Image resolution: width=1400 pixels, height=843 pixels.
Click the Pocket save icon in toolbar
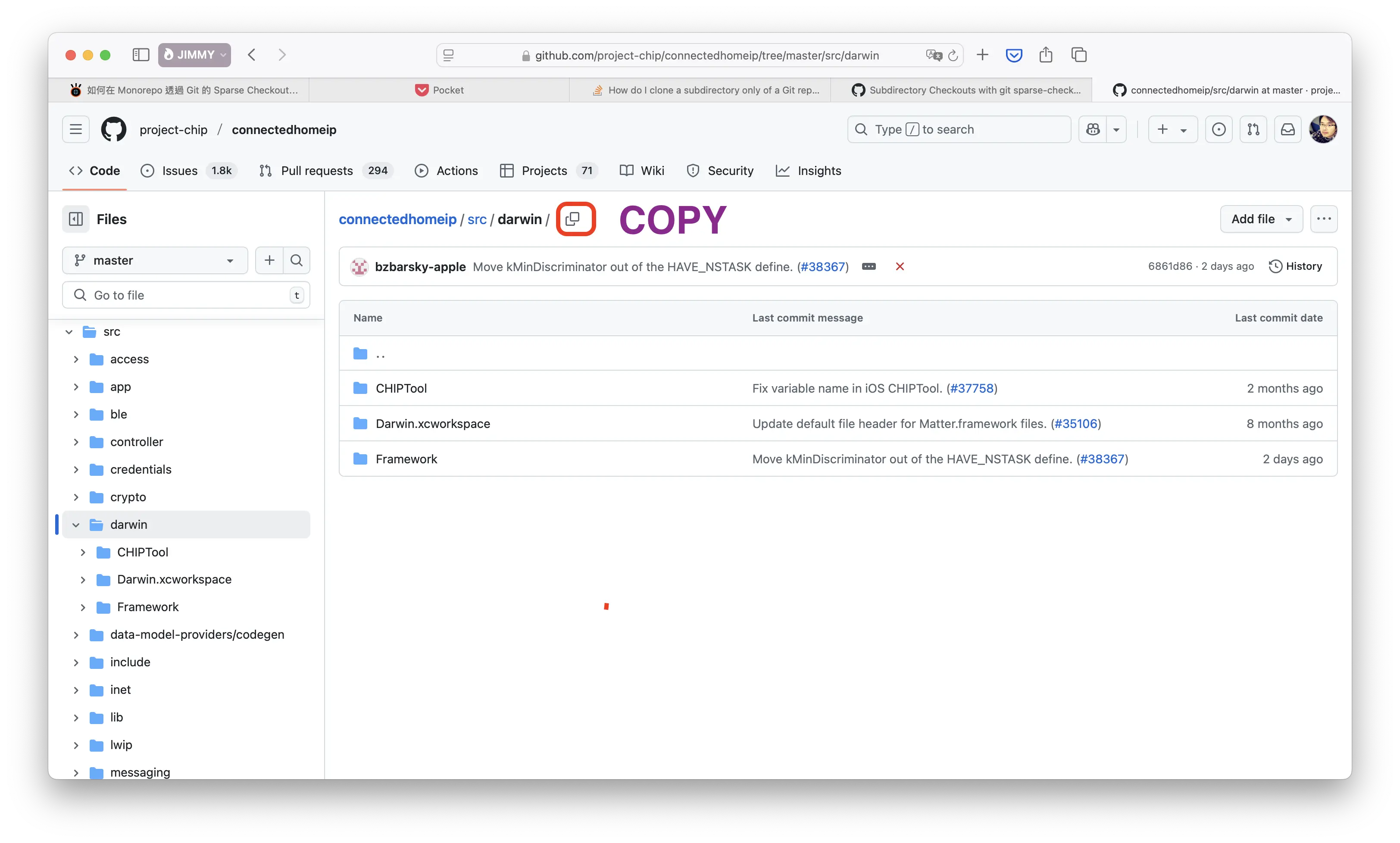pos(1014,55)
